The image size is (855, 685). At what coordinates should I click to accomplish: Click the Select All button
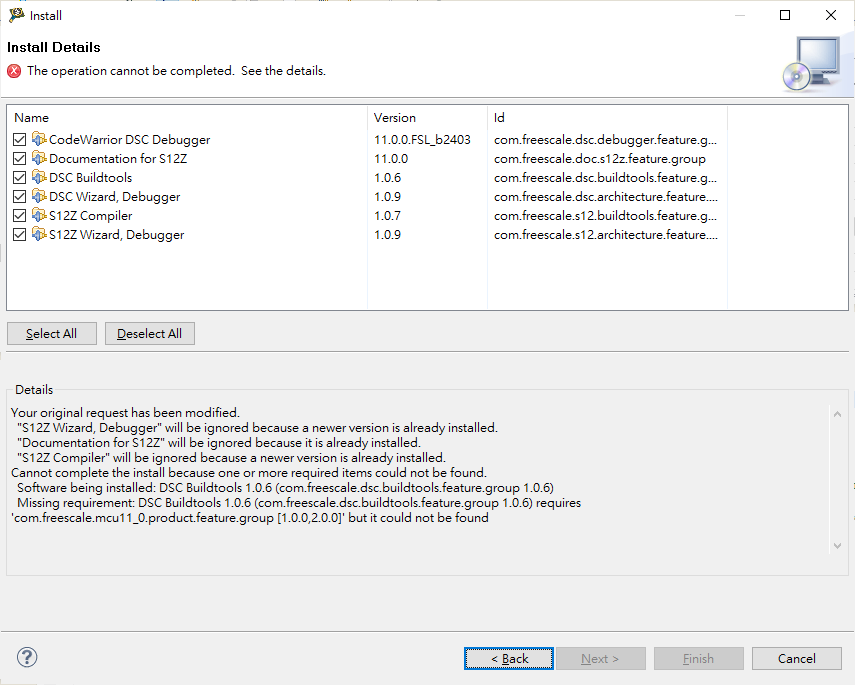52,333
